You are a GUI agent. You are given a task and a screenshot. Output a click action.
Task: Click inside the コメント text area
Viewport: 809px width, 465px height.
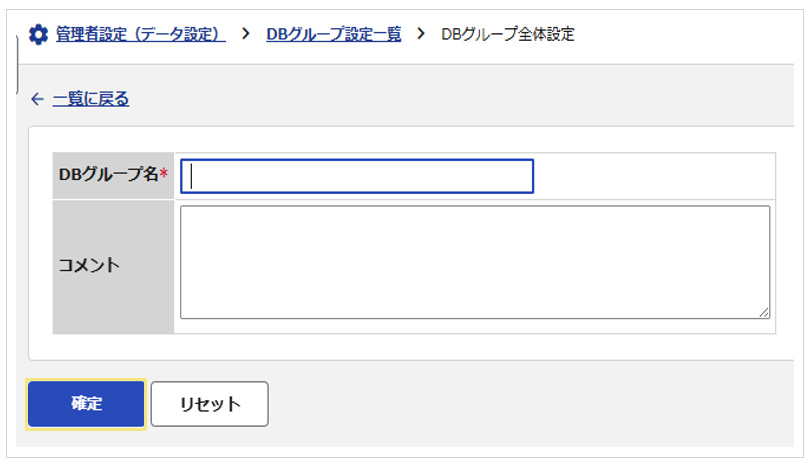point(475,262)
